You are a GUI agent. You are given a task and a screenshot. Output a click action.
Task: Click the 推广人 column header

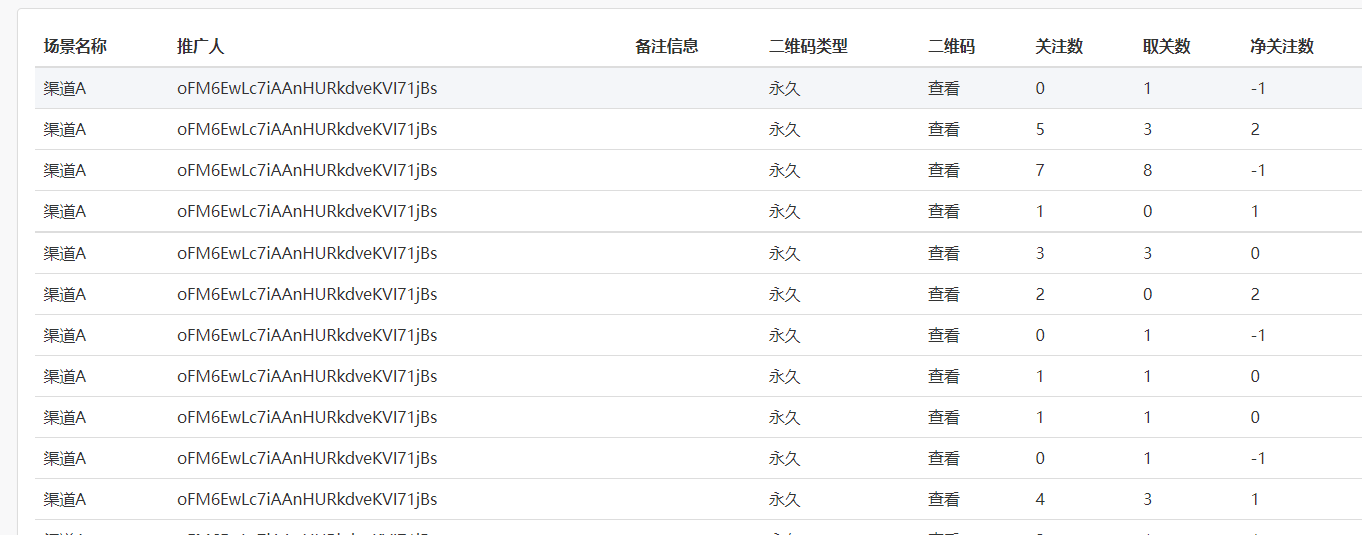pyautogui.click(x=200, y=46)
